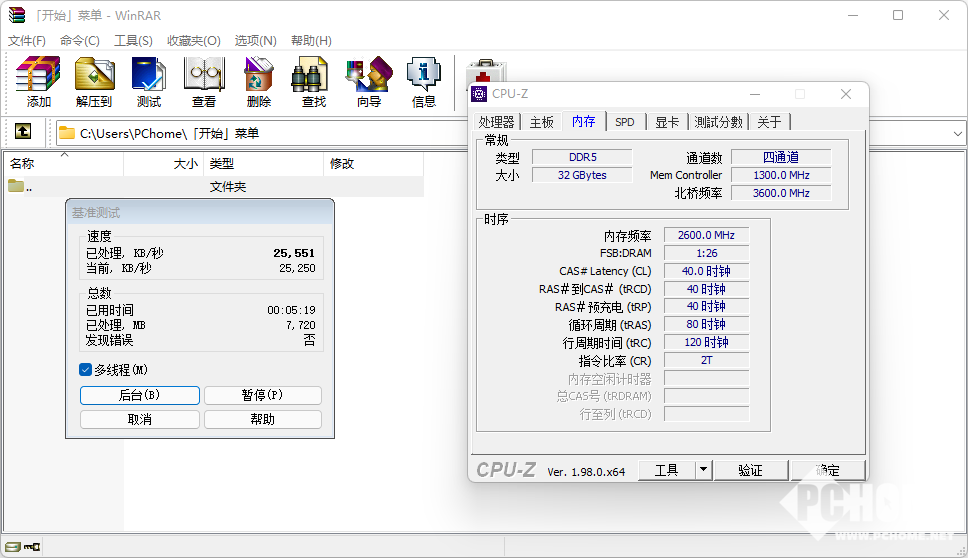Click the up-one-level folder arrow icon

(x=23, y=131)
